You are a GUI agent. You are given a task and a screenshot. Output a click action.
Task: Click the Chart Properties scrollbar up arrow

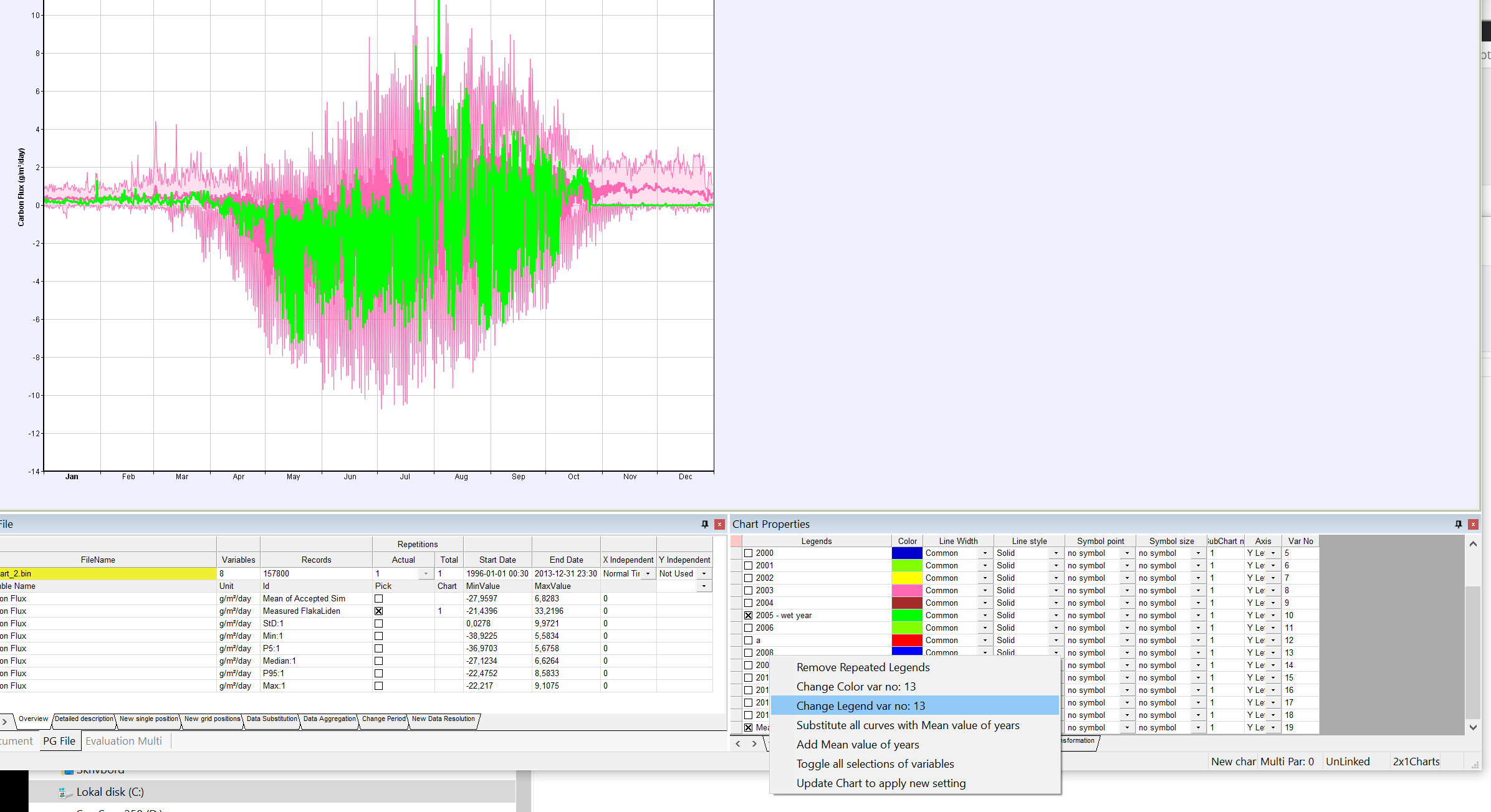click(x=1473, y=544)
